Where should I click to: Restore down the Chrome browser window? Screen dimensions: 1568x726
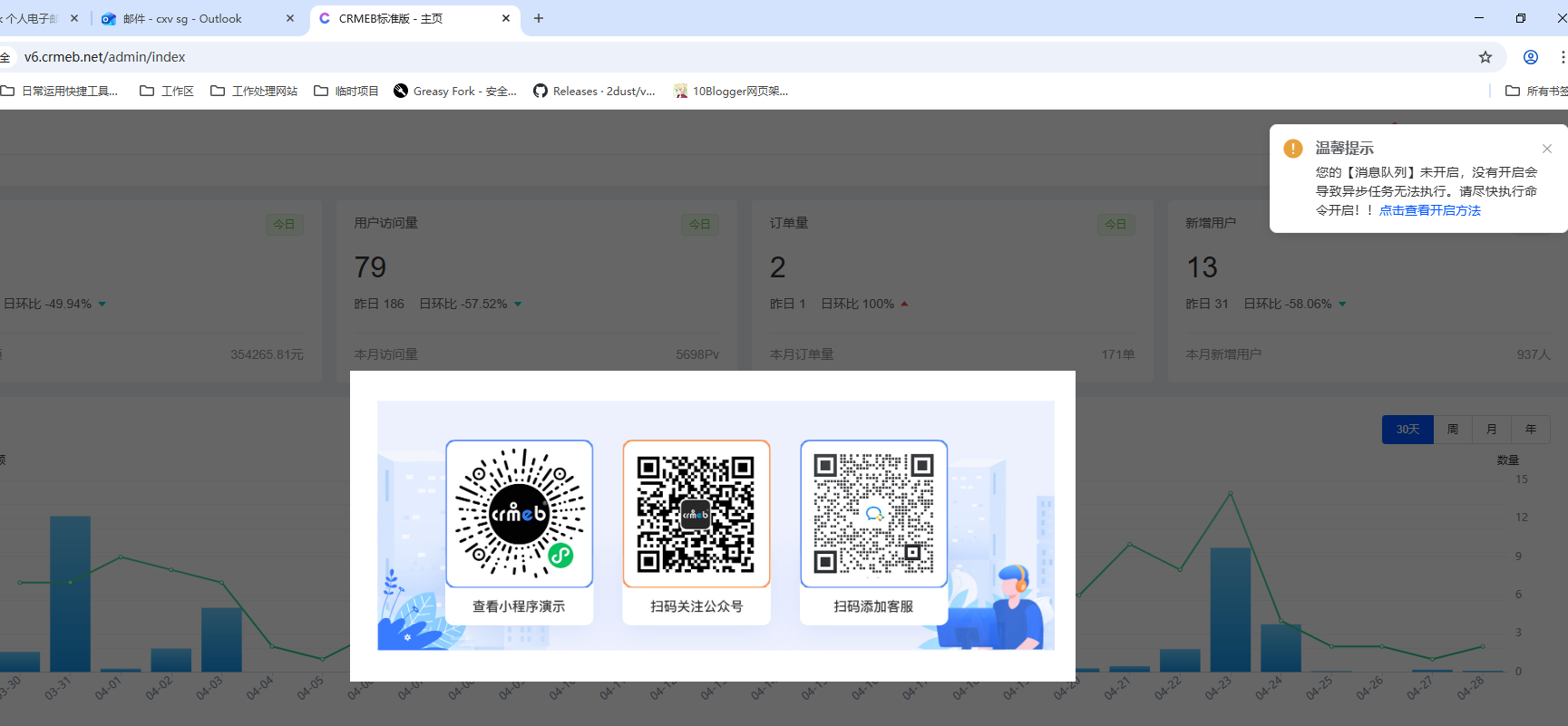[x=1521, y=18]
